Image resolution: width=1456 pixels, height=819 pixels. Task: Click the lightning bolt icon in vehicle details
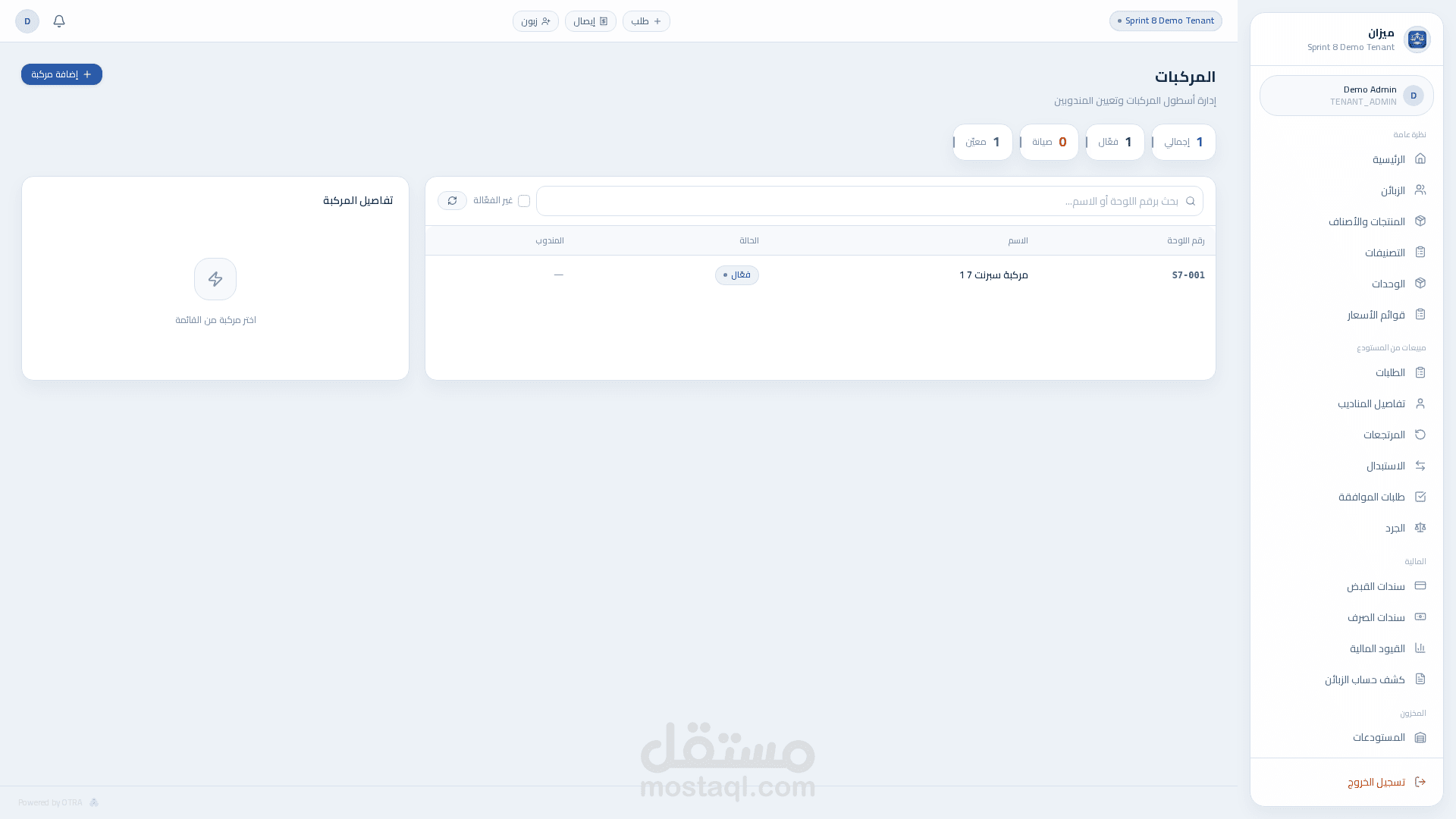[x=215, y=279]
